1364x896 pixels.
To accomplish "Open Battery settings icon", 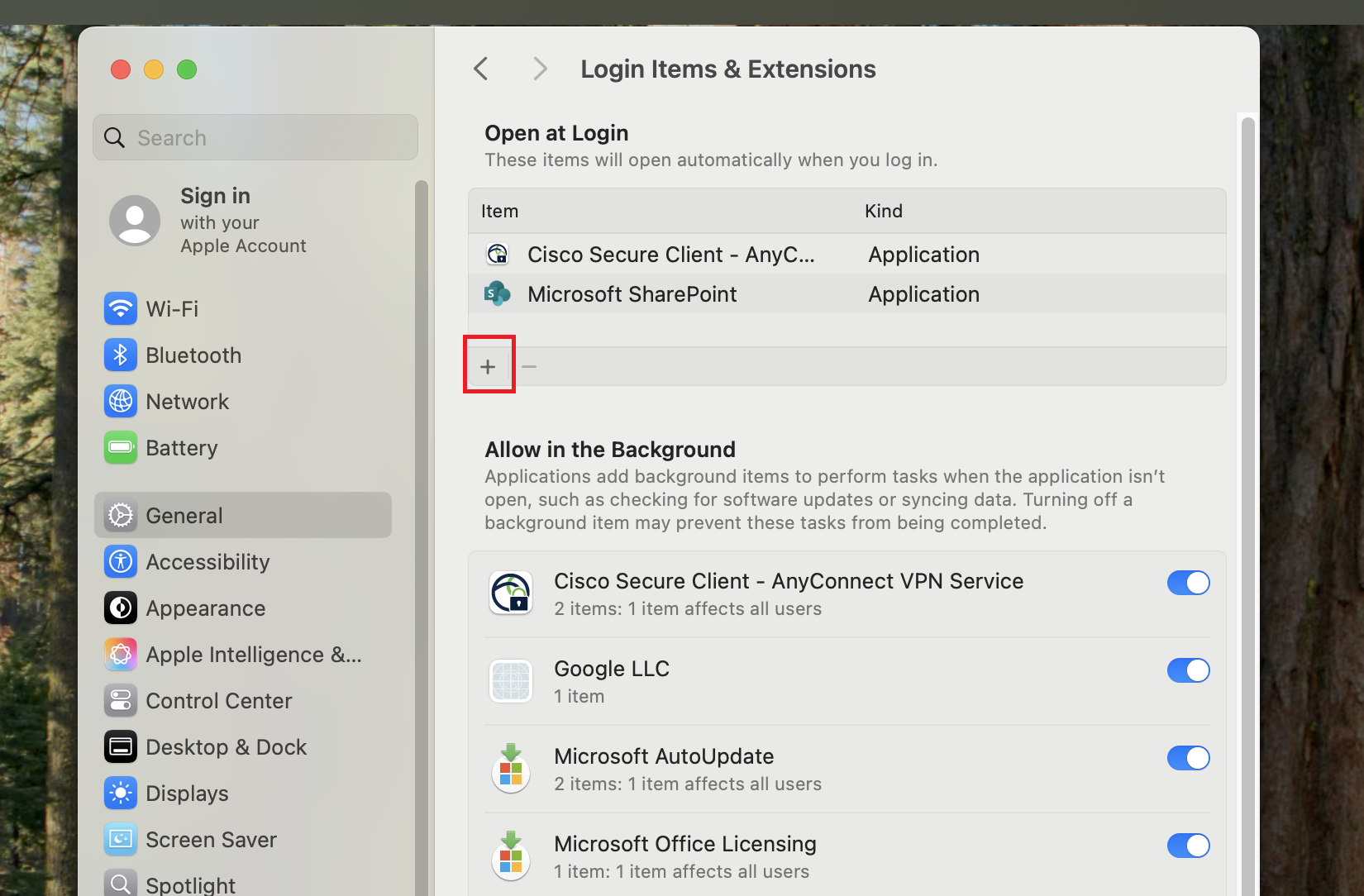I will [121, 448].
